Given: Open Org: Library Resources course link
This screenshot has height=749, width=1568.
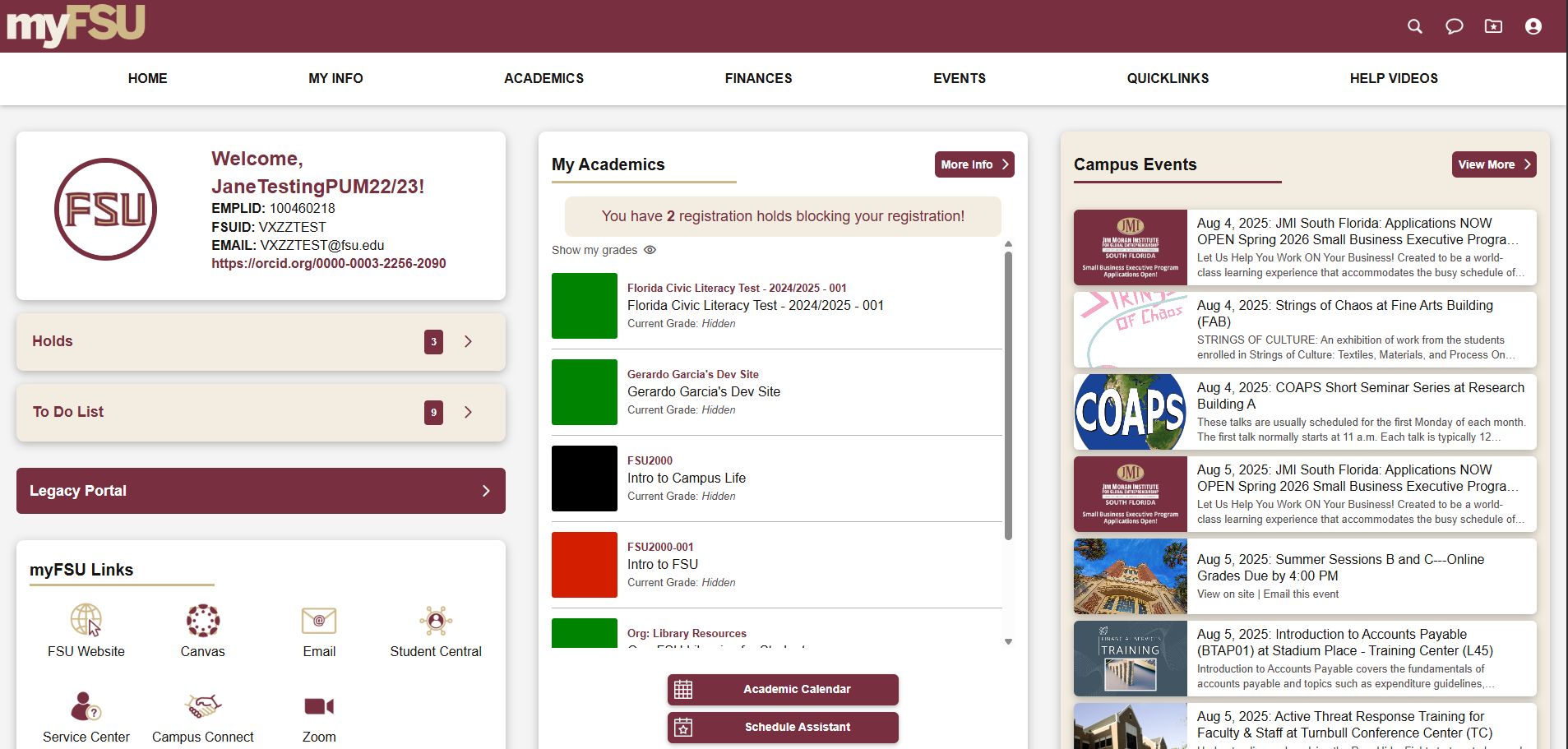Looking at the screenshot, I should 687,633.
